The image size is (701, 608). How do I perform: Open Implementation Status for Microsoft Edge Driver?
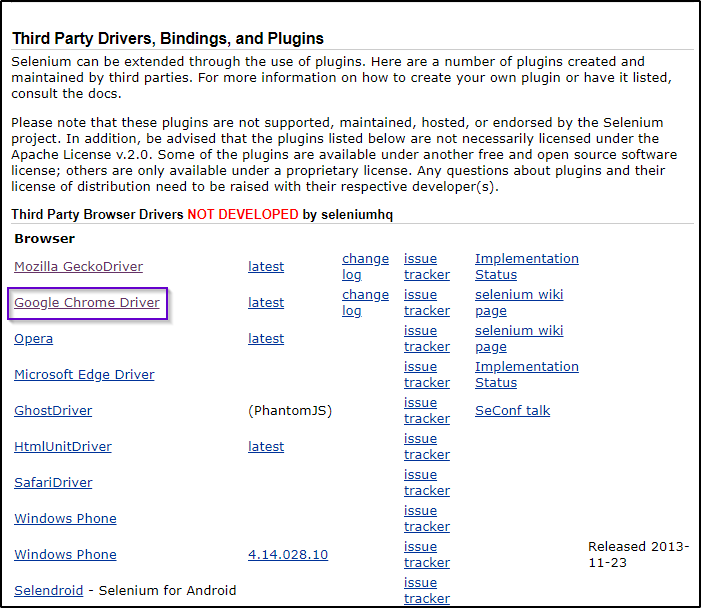pos(527,375)
